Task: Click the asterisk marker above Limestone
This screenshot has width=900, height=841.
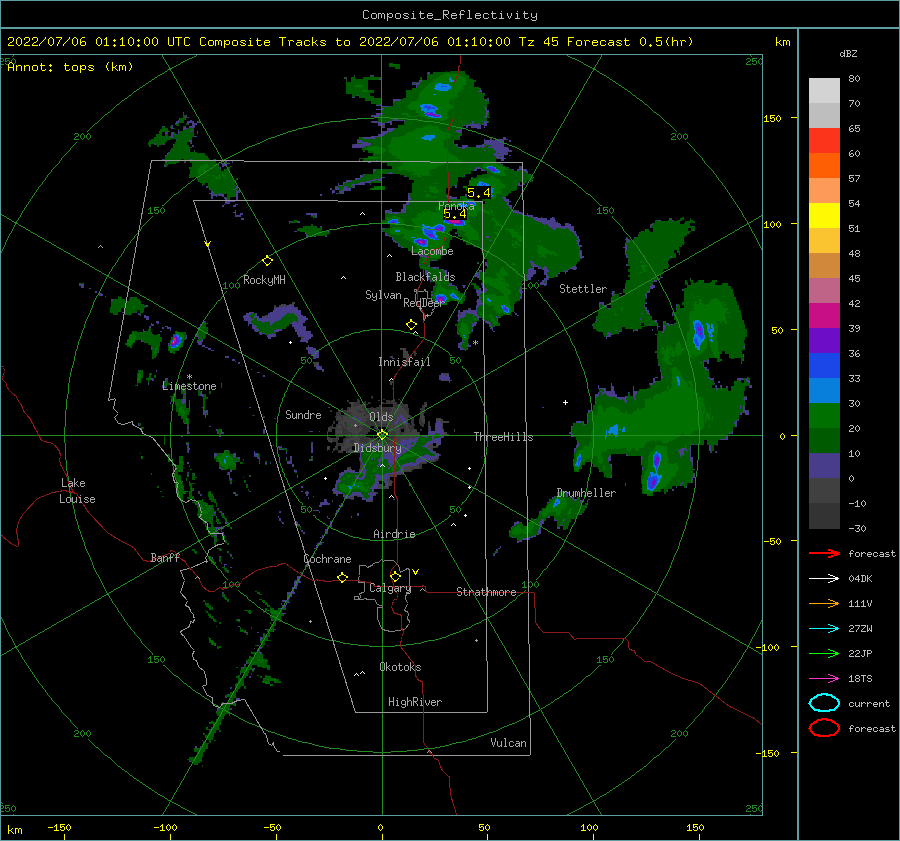Action: [x=189, y=377]
